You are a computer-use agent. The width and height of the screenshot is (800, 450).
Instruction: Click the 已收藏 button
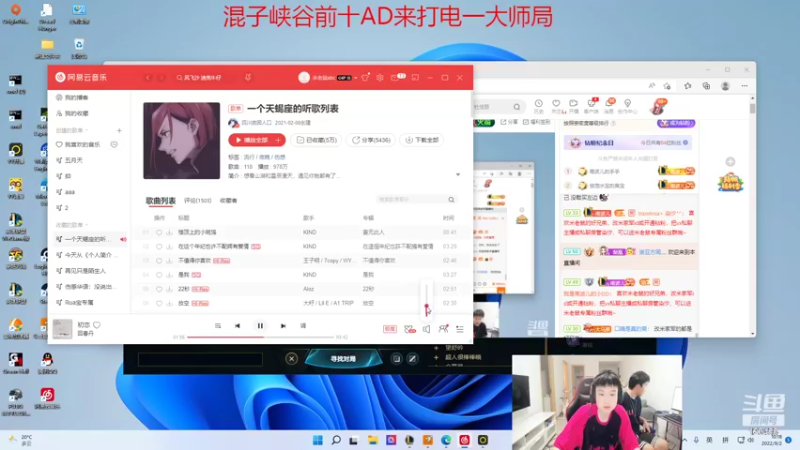[317, 140]
